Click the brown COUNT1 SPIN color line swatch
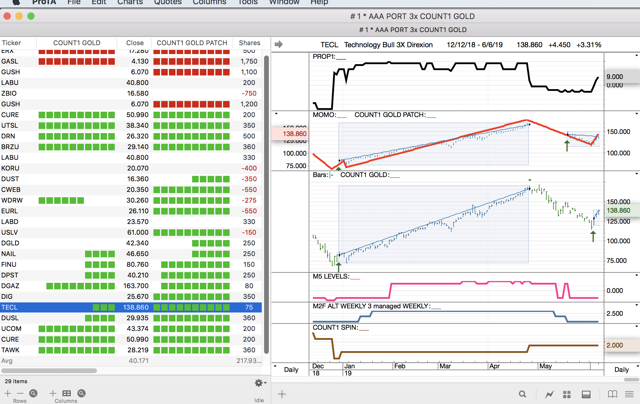 (x=364, y=330)
